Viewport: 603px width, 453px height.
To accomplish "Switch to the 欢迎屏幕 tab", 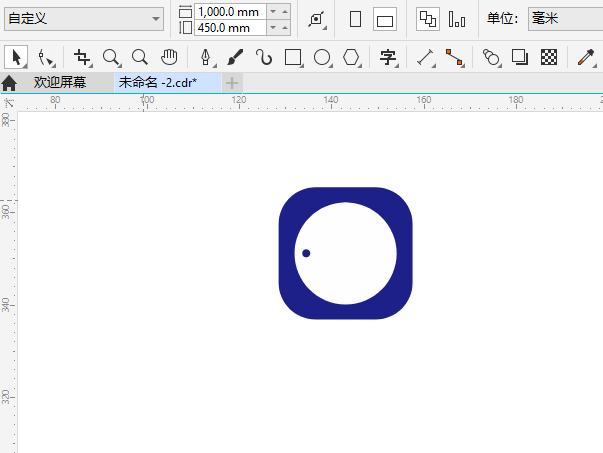I will [60, 82].
